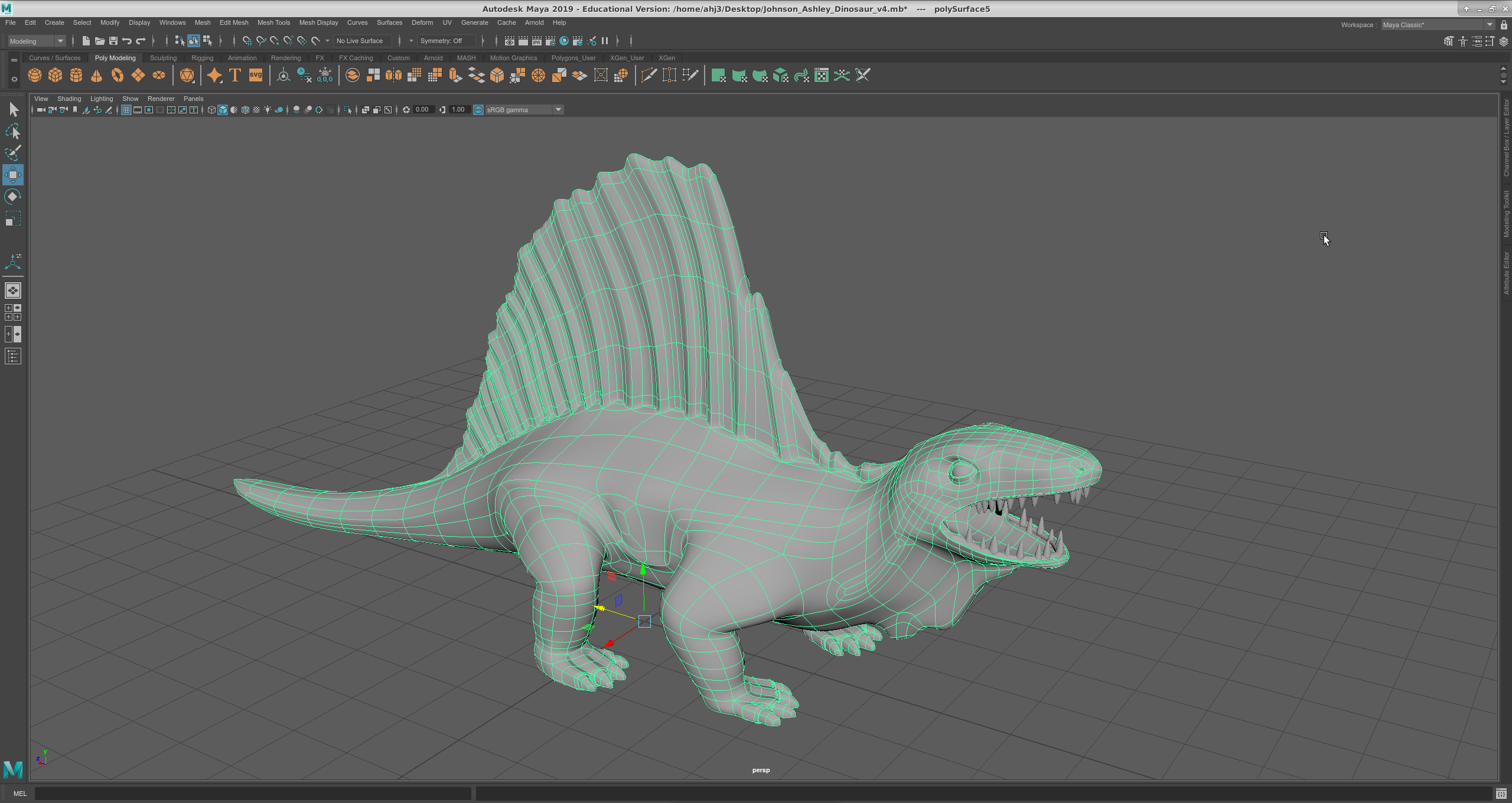Toggle the viewport grid display button

[126, 110]
